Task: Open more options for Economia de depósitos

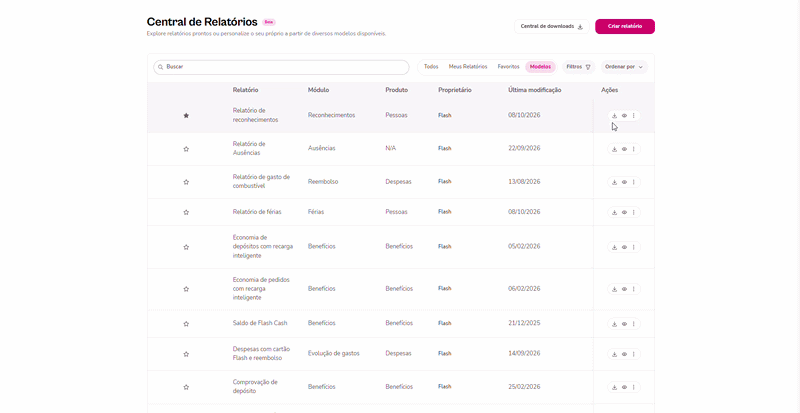Action: (x=634, y=247)
